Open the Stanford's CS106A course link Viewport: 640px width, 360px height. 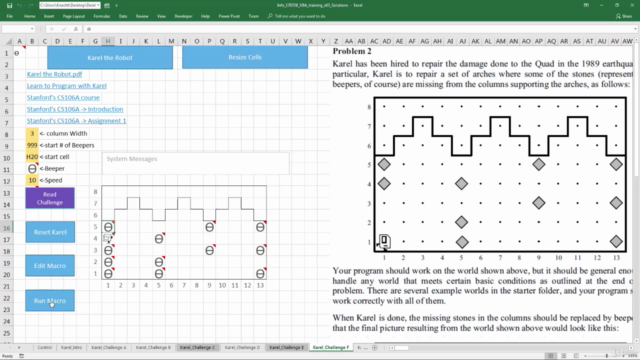pyautogui.click(x=63, y=98)
